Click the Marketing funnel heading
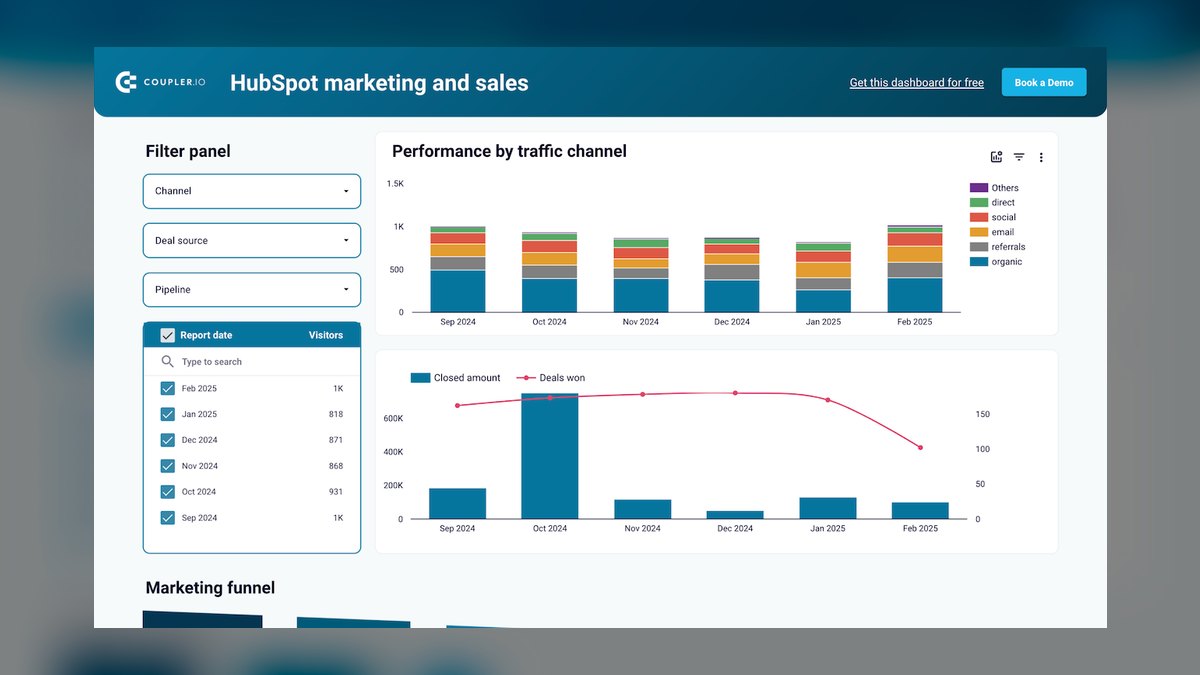The height and width of the screenshot is (675, 1200). (x=210, y=588)
